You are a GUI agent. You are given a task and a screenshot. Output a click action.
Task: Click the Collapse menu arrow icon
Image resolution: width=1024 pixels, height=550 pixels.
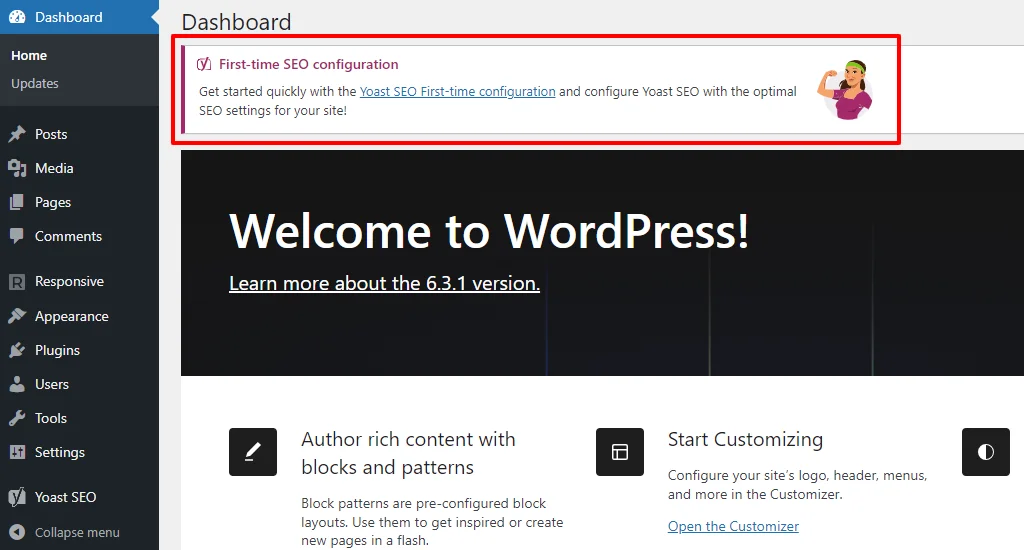(x=17, y=532)
